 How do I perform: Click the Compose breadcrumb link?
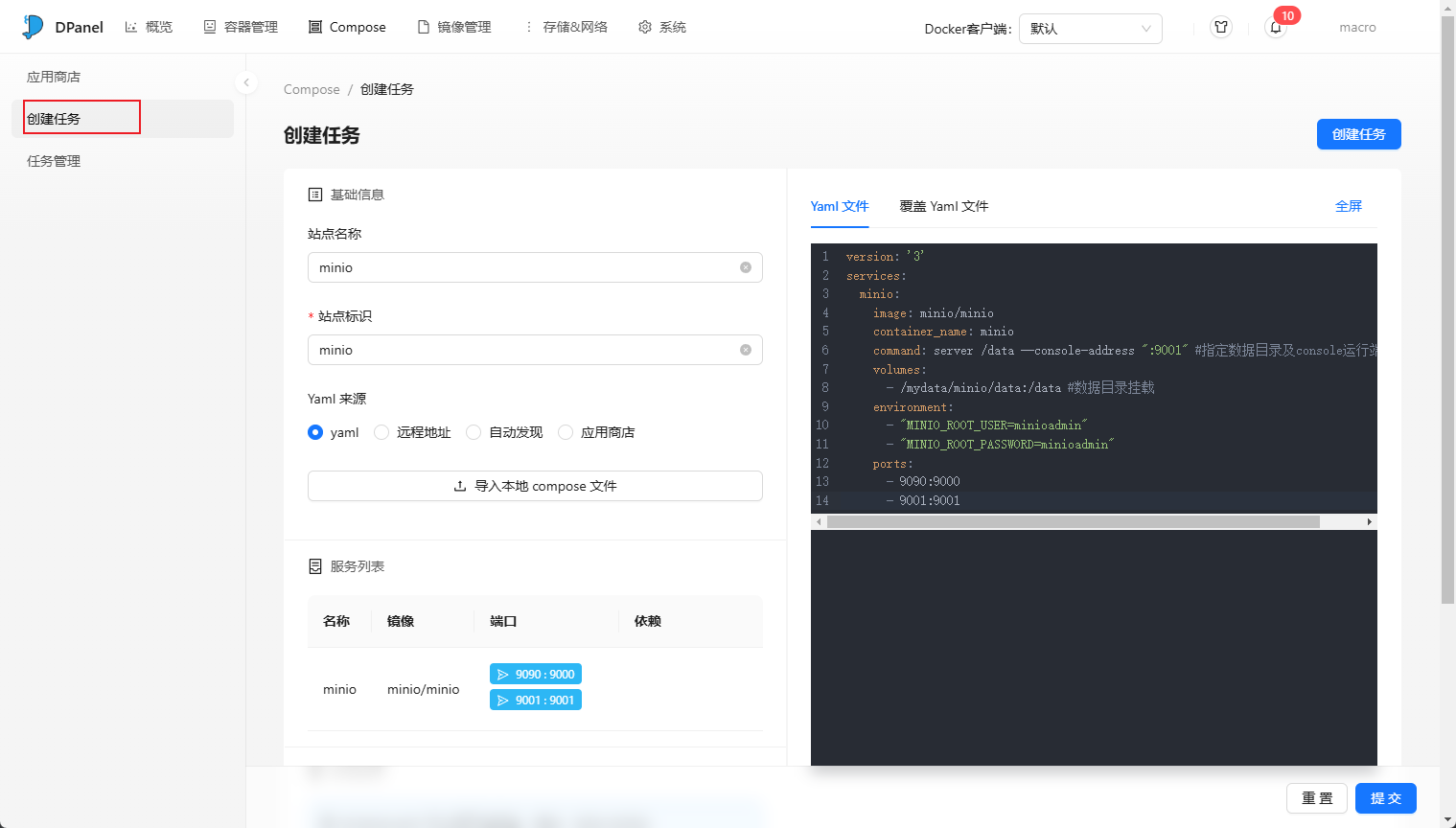point(312,89)
